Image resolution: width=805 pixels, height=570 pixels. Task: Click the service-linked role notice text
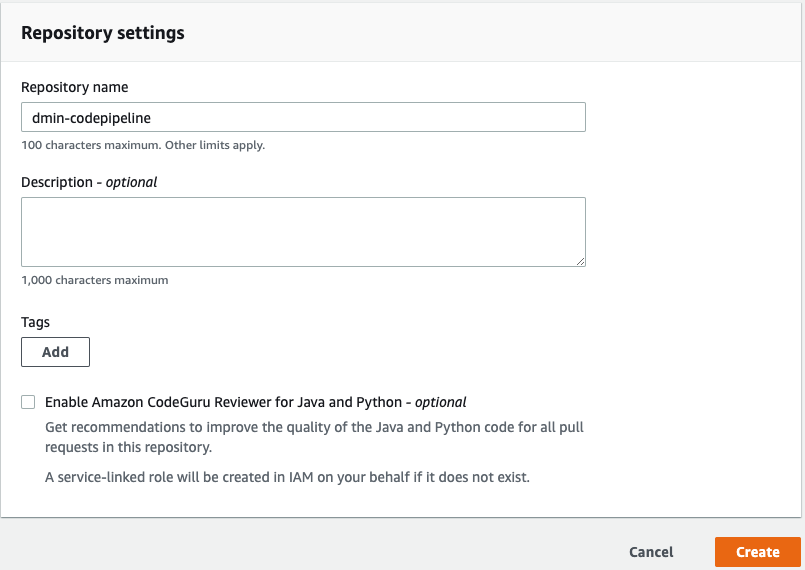click(x=287, y=477)
